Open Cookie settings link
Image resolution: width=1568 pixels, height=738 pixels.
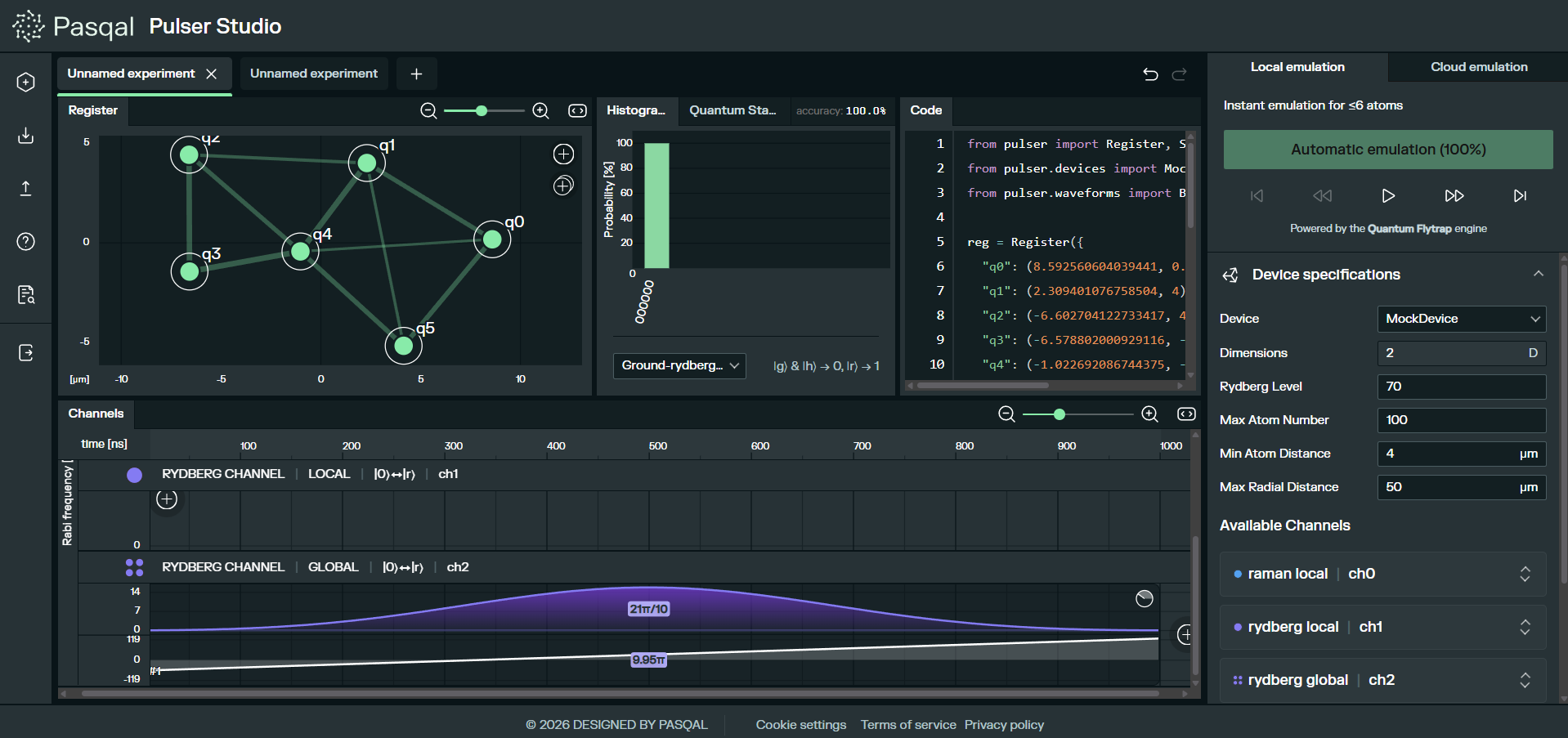(800, 725)
